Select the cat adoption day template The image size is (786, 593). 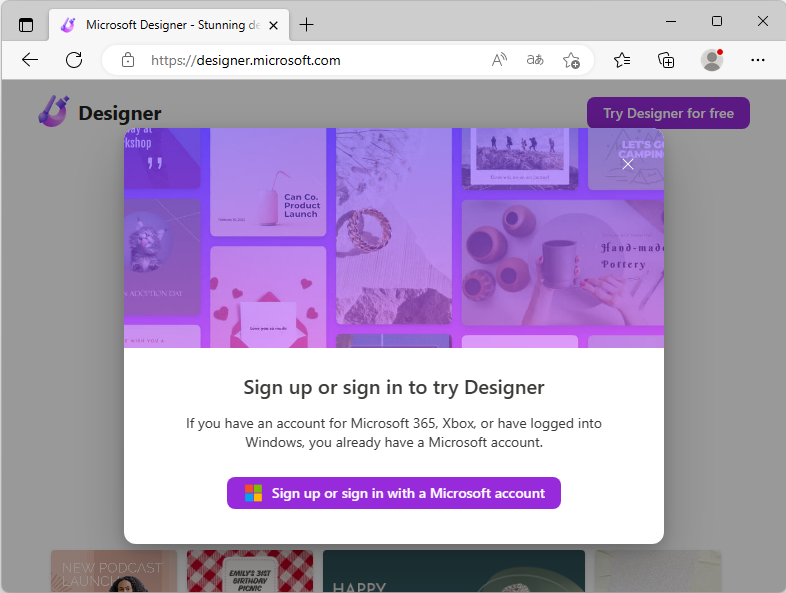(x=162, y=257)
